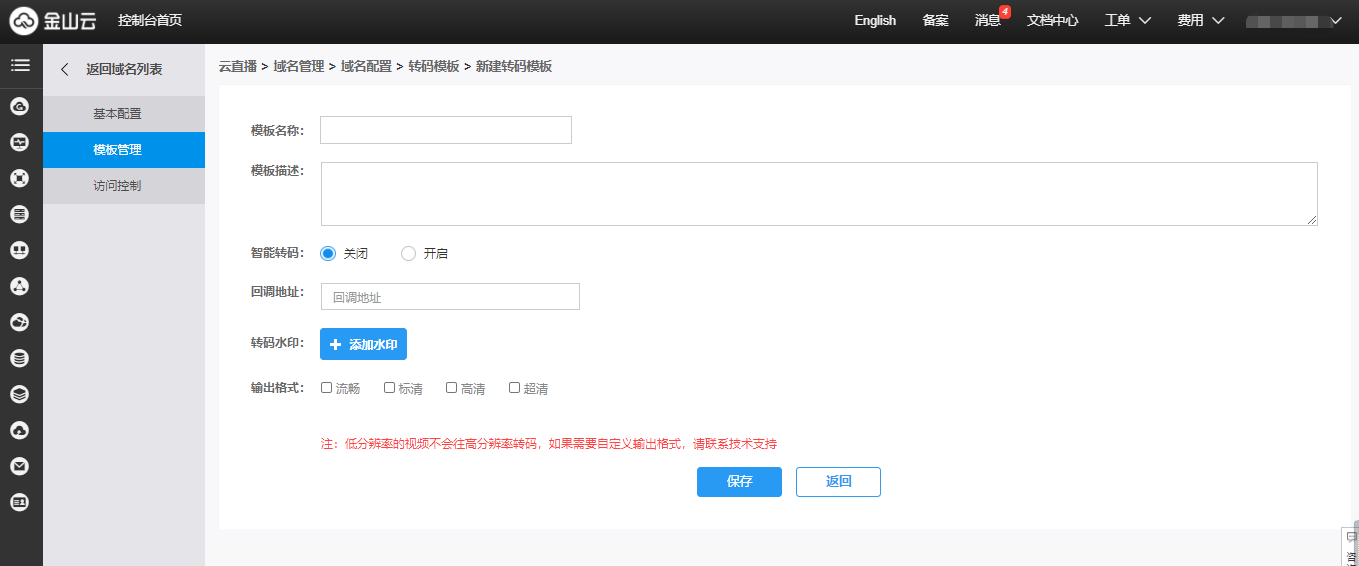The image size is (1359, 566).
Task: Click the lifebuoy ring icon in sidebar
Action: click(x=19, y=178)
